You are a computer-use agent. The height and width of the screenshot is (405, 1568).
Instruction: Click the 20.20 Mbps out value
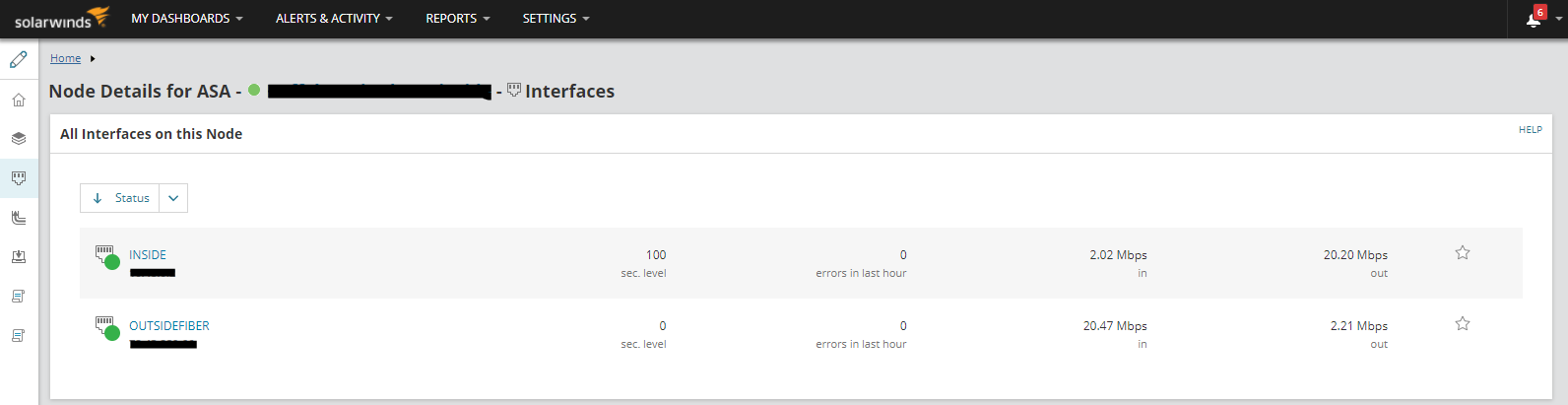pyautogui.click(x=1355, y=254)
